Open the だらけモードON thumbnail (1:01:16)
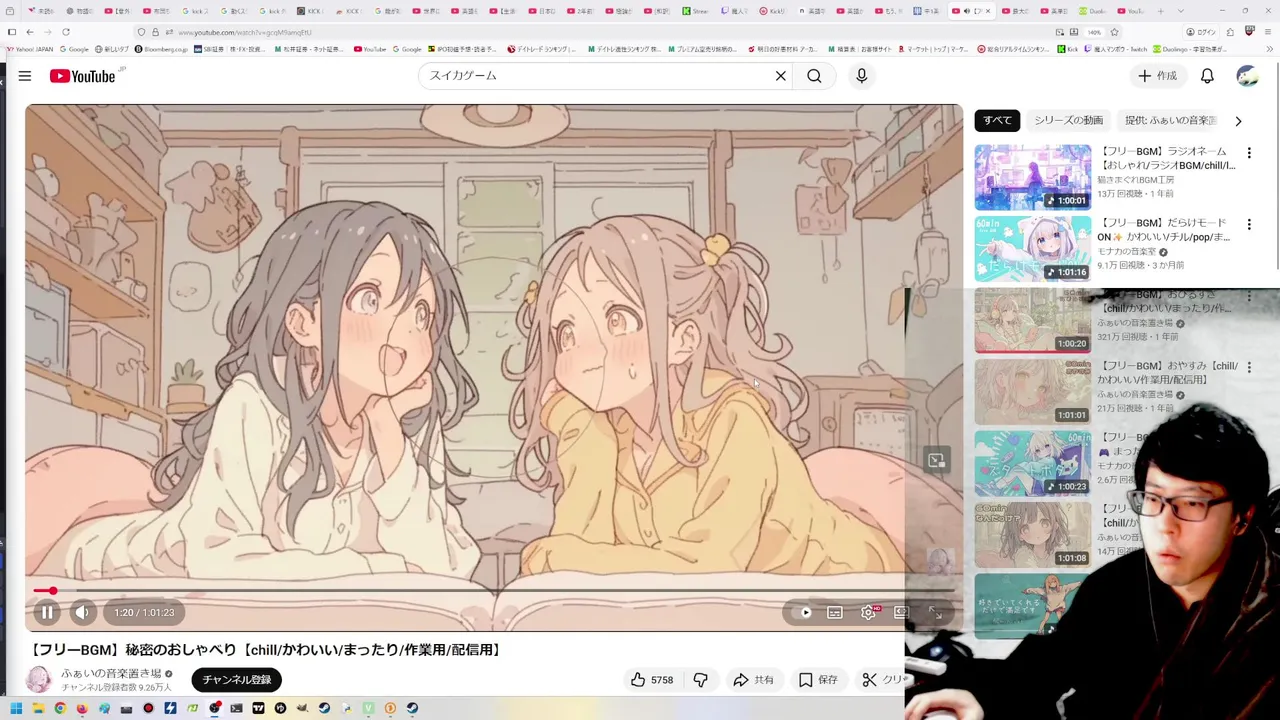The image size is (1280, 720). pos(1033,249)
